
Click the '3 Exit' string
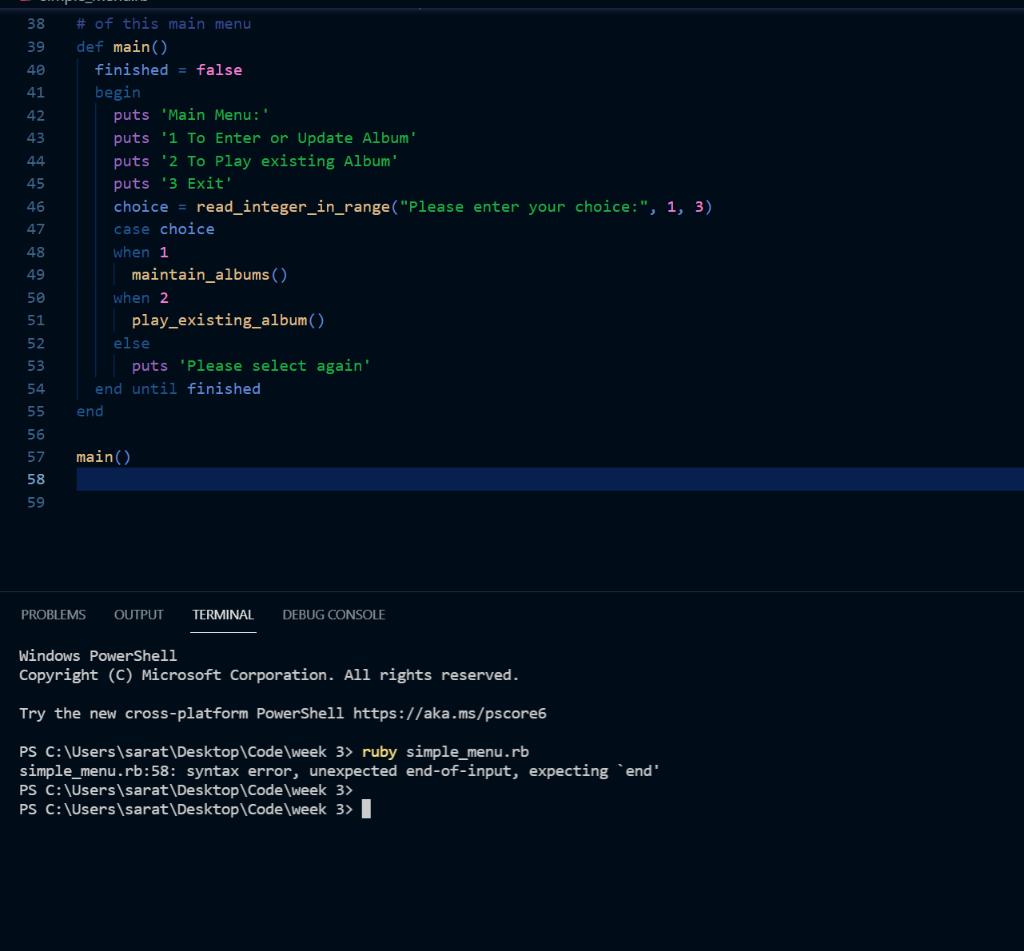[x=197, y=184]
